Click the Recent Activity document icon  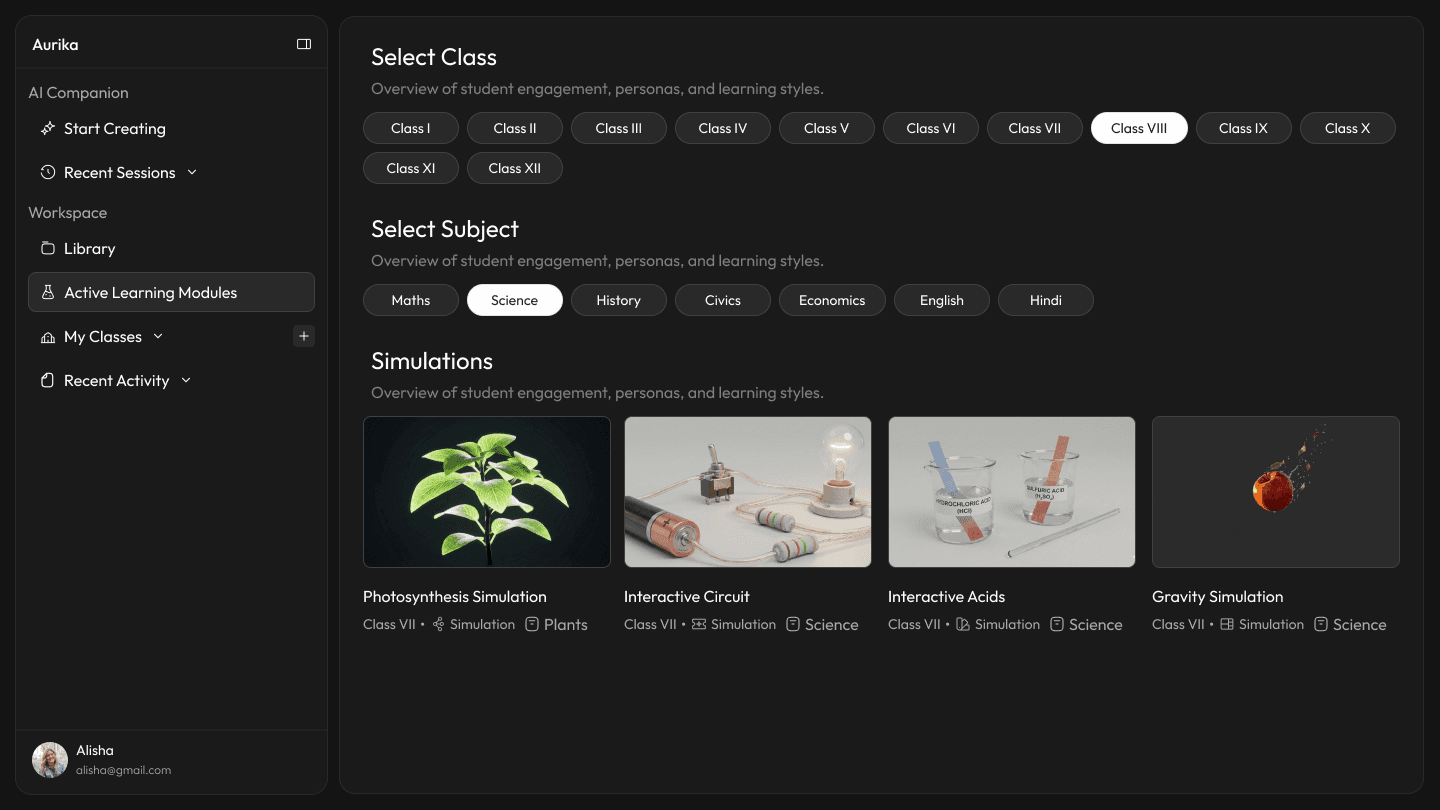(47, 380)
